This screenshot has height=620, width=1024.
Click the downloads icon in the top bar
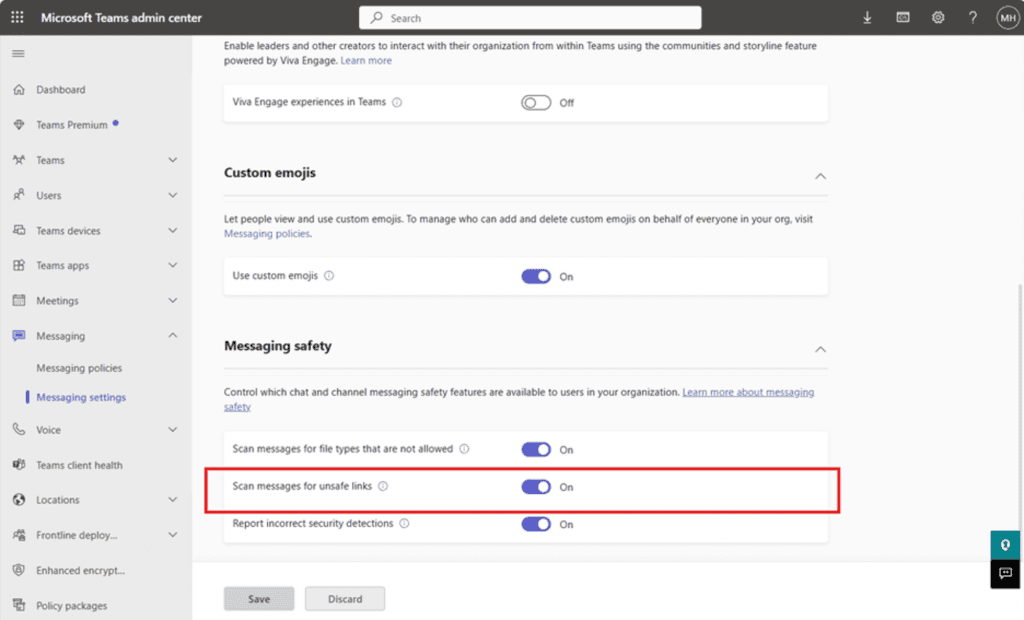coord(867,17)
